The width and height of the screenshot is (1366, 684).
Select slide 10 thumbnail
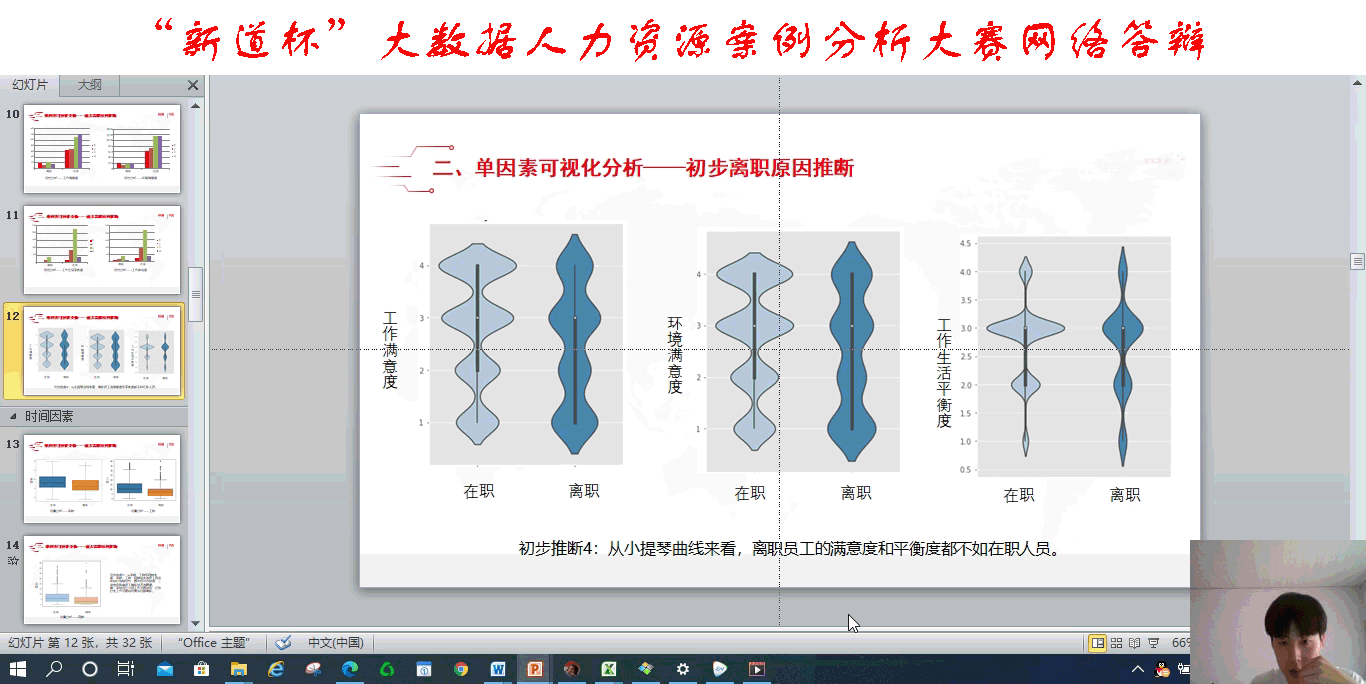(102, 148)
